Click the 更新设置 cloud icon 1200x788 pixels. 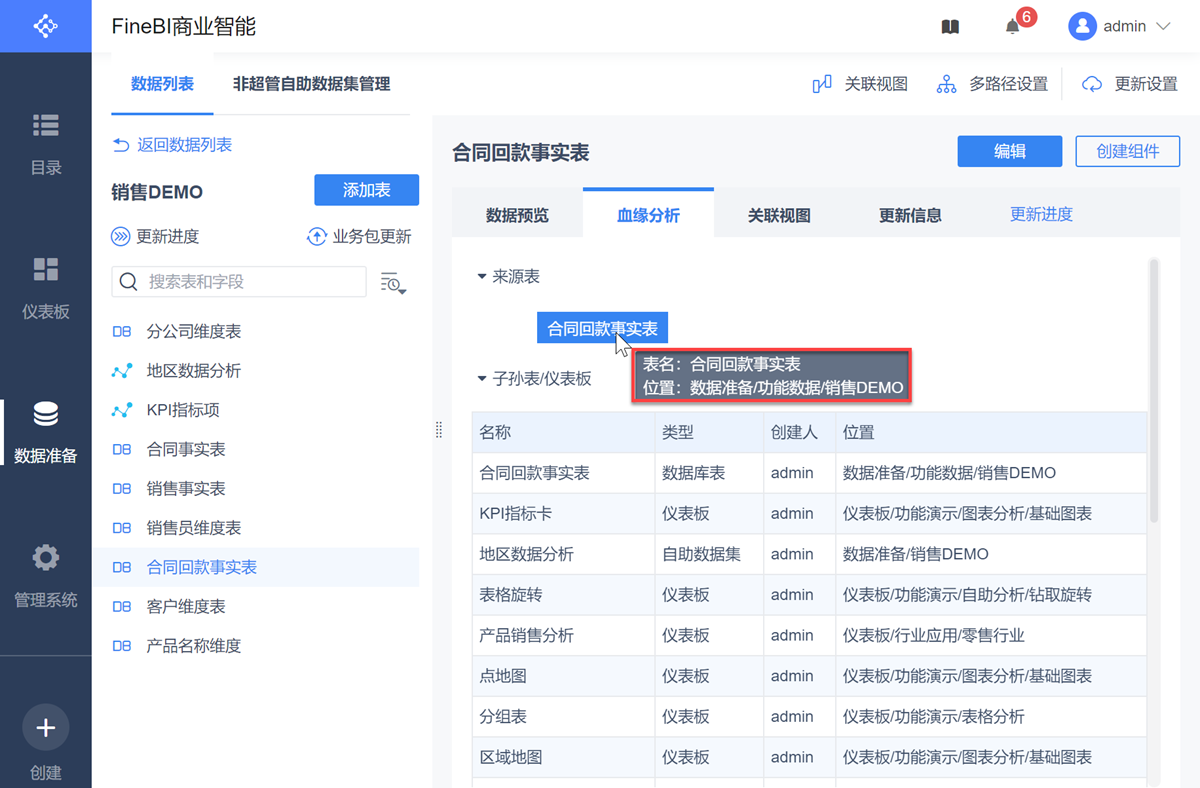click(1092, 84)
